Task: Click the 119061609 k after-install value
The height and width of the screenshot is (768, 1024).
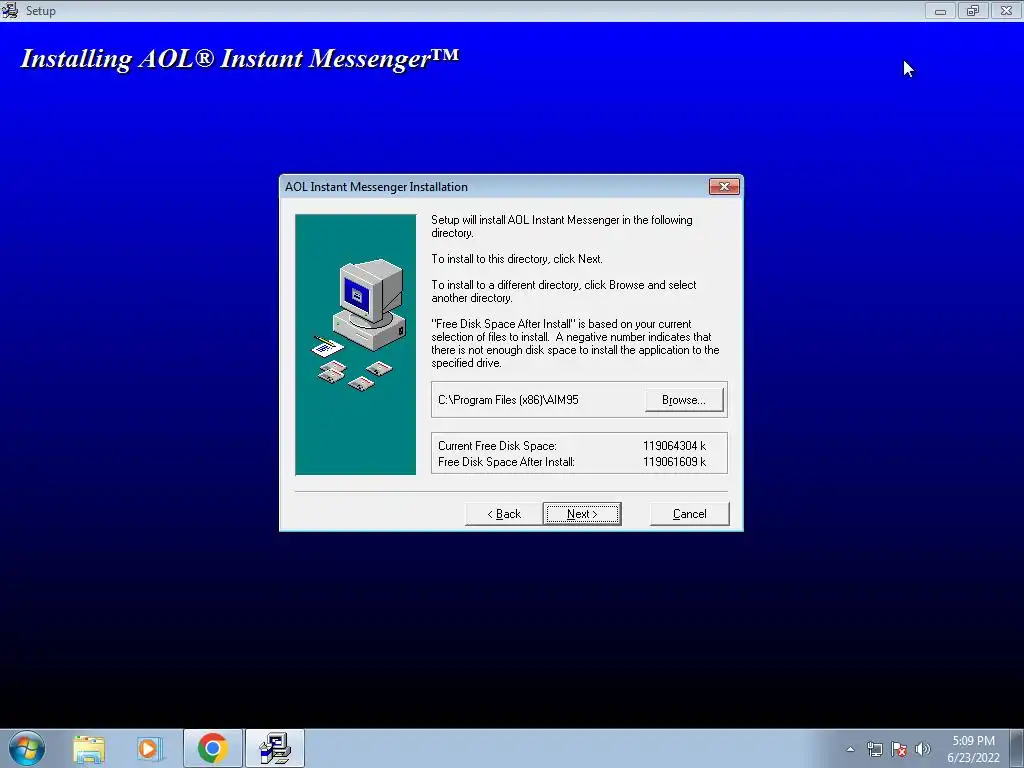Action: click(x=674, y=462)
